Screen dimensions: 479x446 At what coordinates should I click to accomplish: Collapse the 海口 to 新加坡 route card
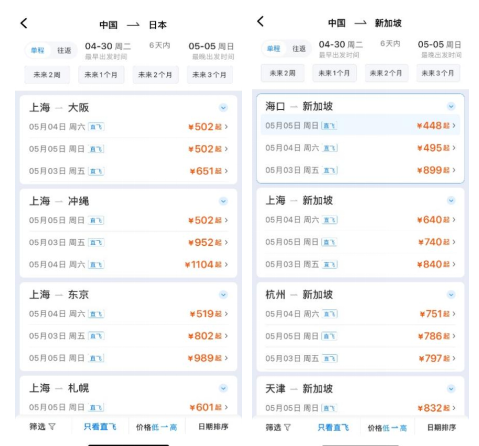[451, 106]
